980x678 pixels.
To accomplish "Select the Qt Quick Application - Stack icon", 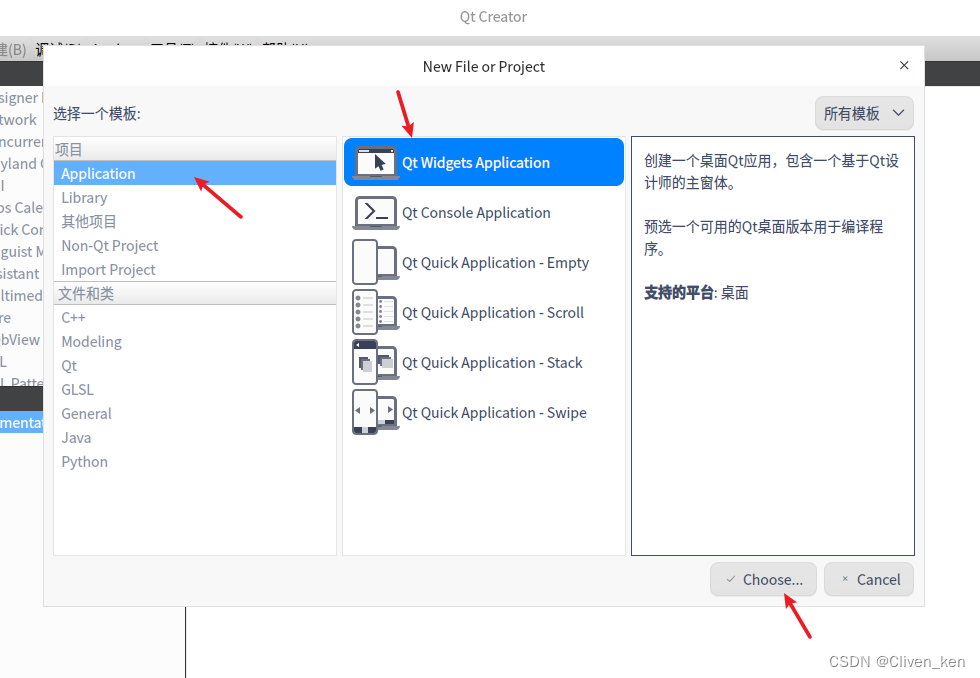I will coord(375,362).
